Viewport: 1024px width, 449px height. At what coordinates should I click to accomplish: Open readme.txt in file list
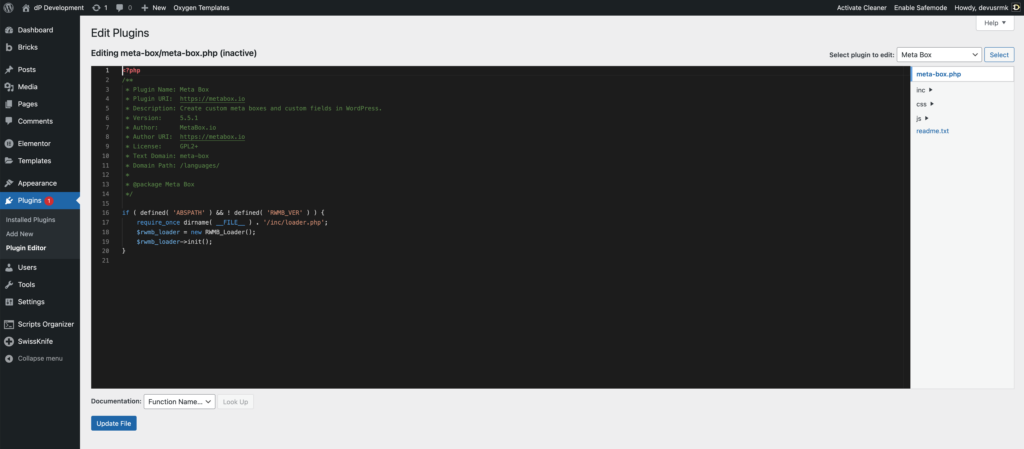coord(933,131)
